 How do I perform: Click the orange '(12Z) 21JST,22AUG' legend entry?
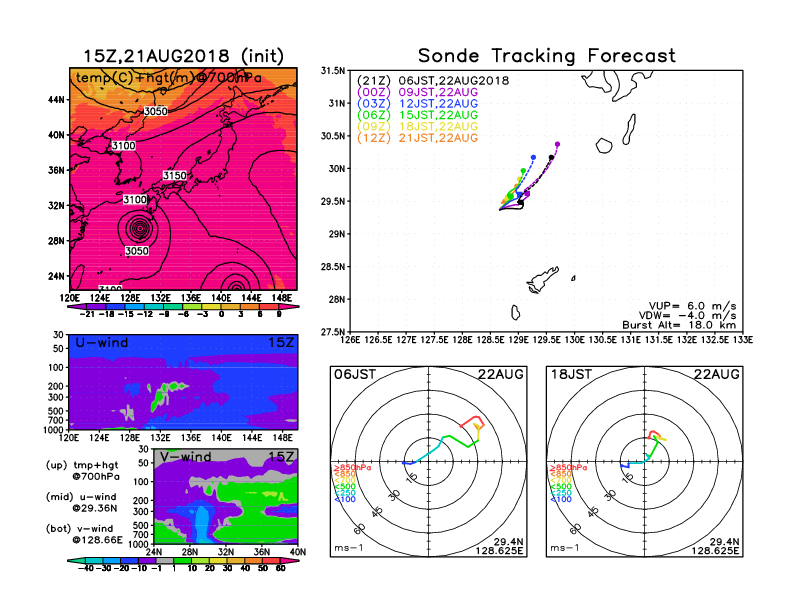[x=417, y=138]
